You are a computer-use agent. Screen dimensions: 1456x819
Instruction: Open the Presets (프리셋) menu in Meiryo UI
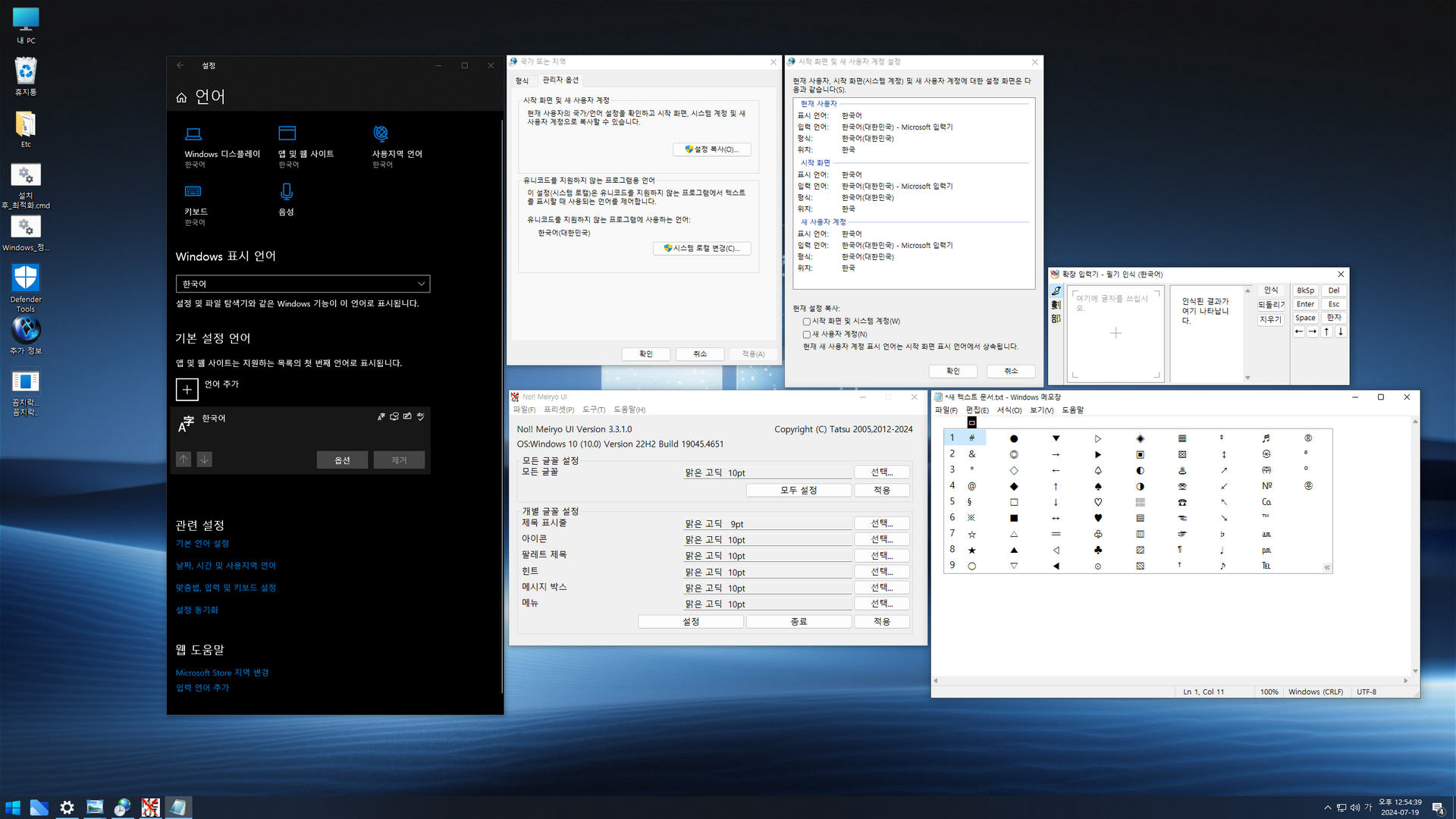tap(558, 409)
